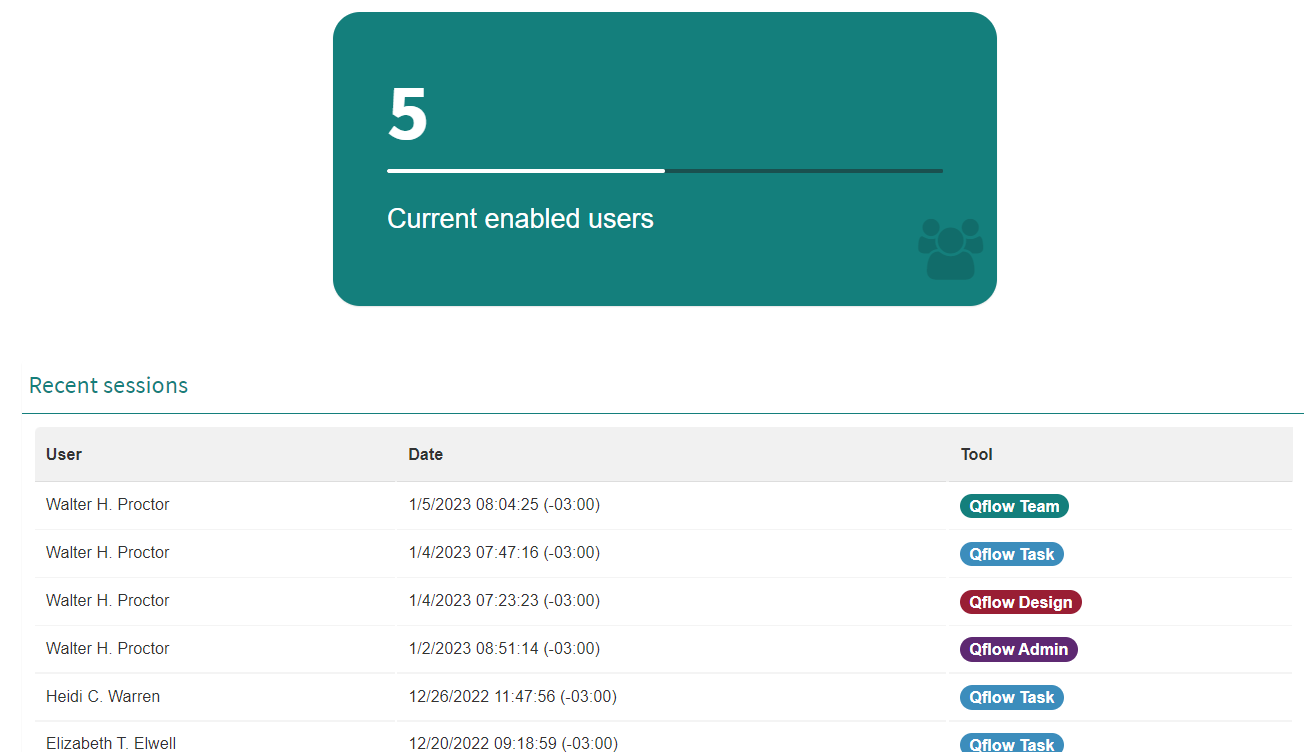Click Qflow Task badge in Elizabeth T. Elwell row
The image size is (1304, 752).
click(1012, 744)
